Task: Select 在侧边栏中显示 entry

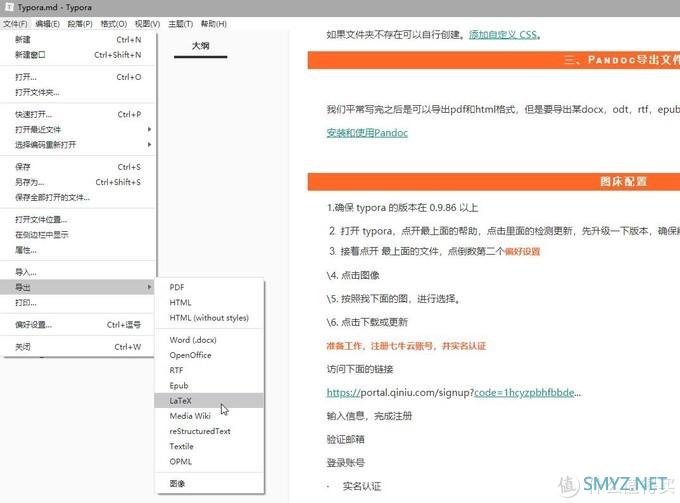Action: click(78, 235)
